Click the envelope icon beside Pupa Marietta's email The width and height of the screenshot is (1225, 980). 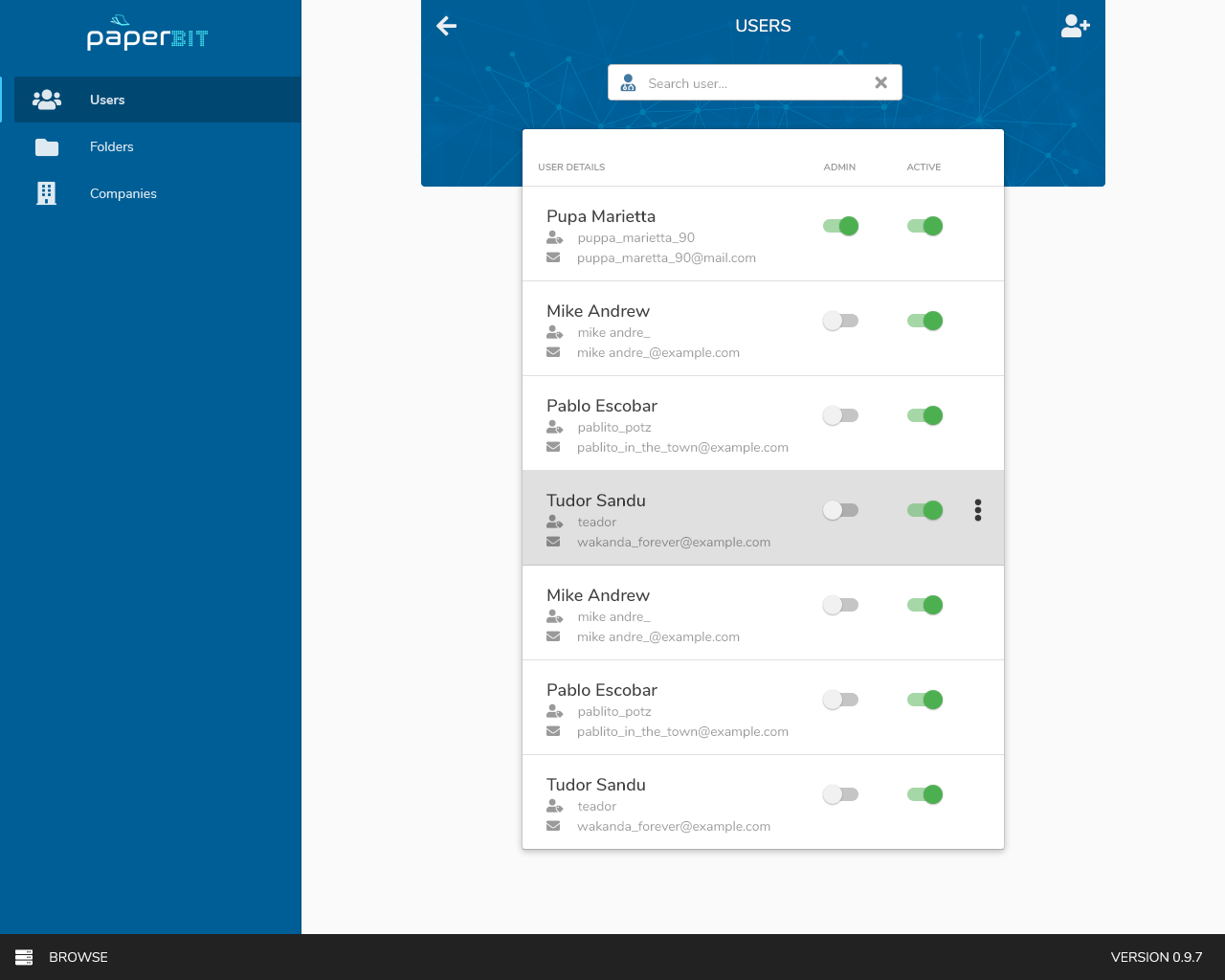point(553,256)
